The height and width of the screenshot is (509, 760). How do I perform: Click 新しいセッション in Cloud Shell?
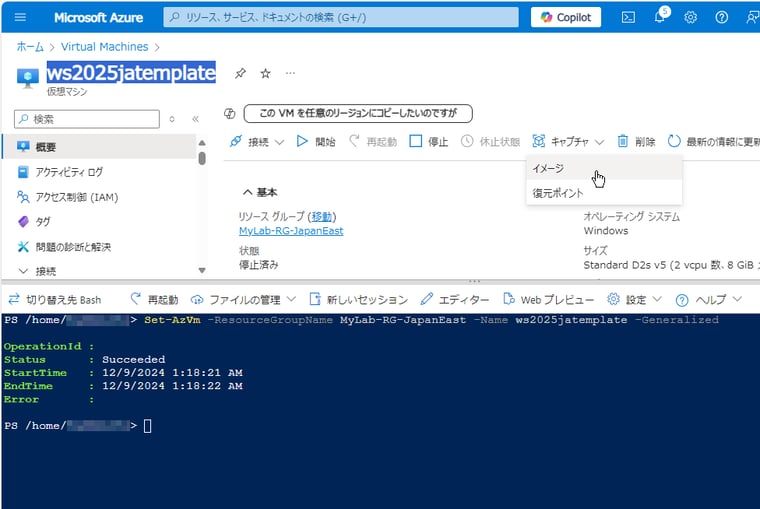tap(359, 300)
